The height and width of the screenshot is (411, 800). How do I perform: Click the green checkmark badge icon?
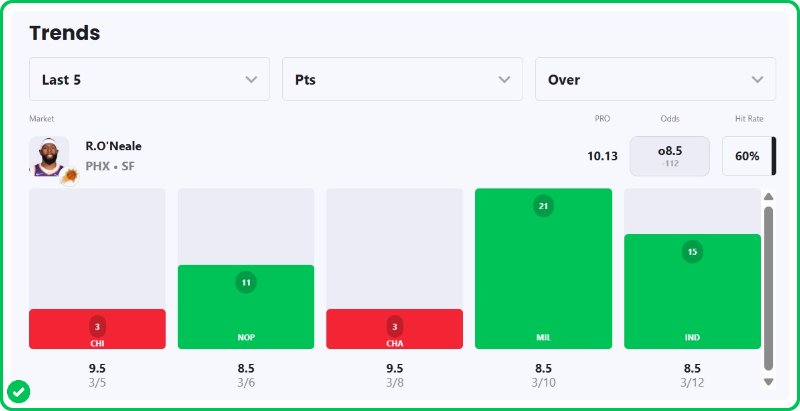(18, 391)
